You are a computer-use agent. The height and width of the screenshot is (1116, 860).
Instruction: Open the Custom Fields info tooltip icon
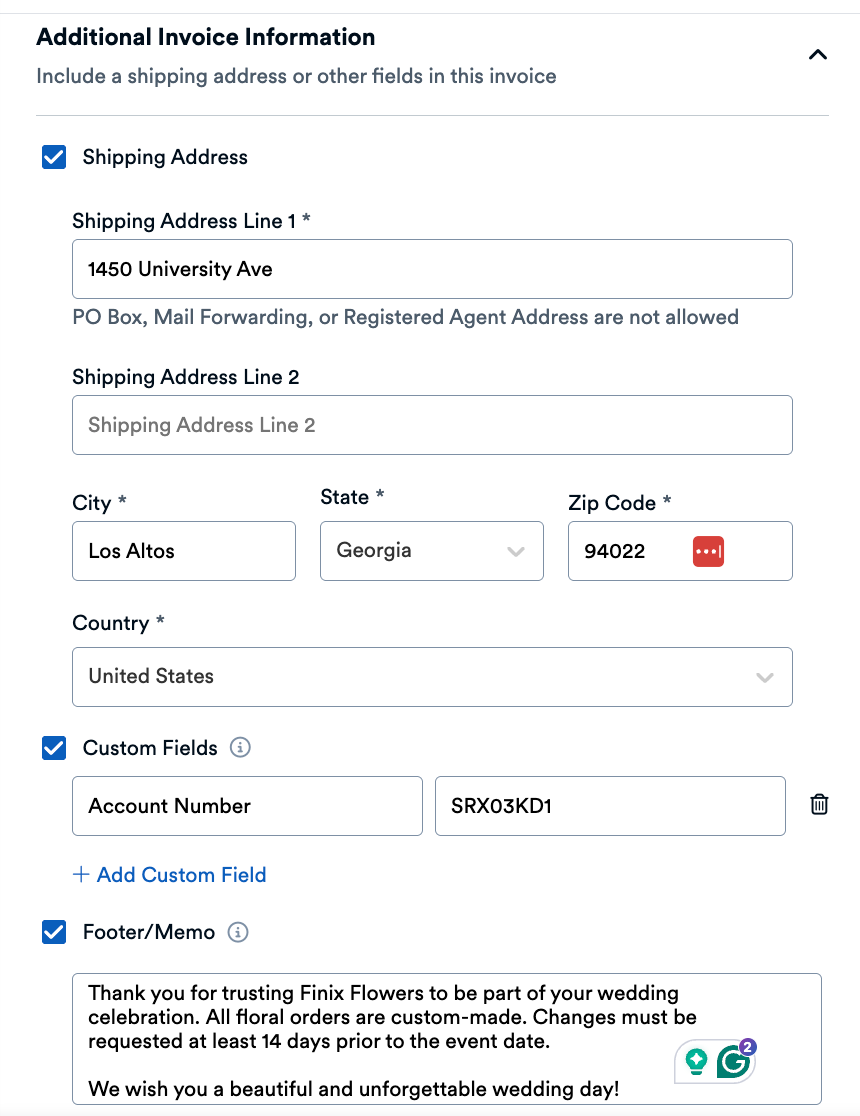point(239,747)
